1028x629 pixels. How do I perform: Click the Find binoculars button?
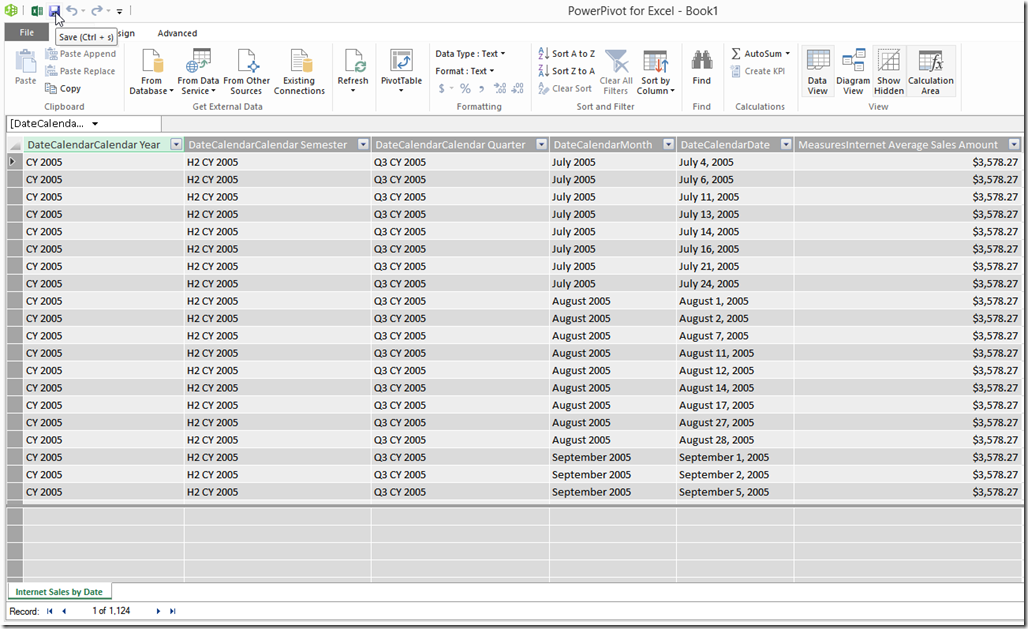702,68
